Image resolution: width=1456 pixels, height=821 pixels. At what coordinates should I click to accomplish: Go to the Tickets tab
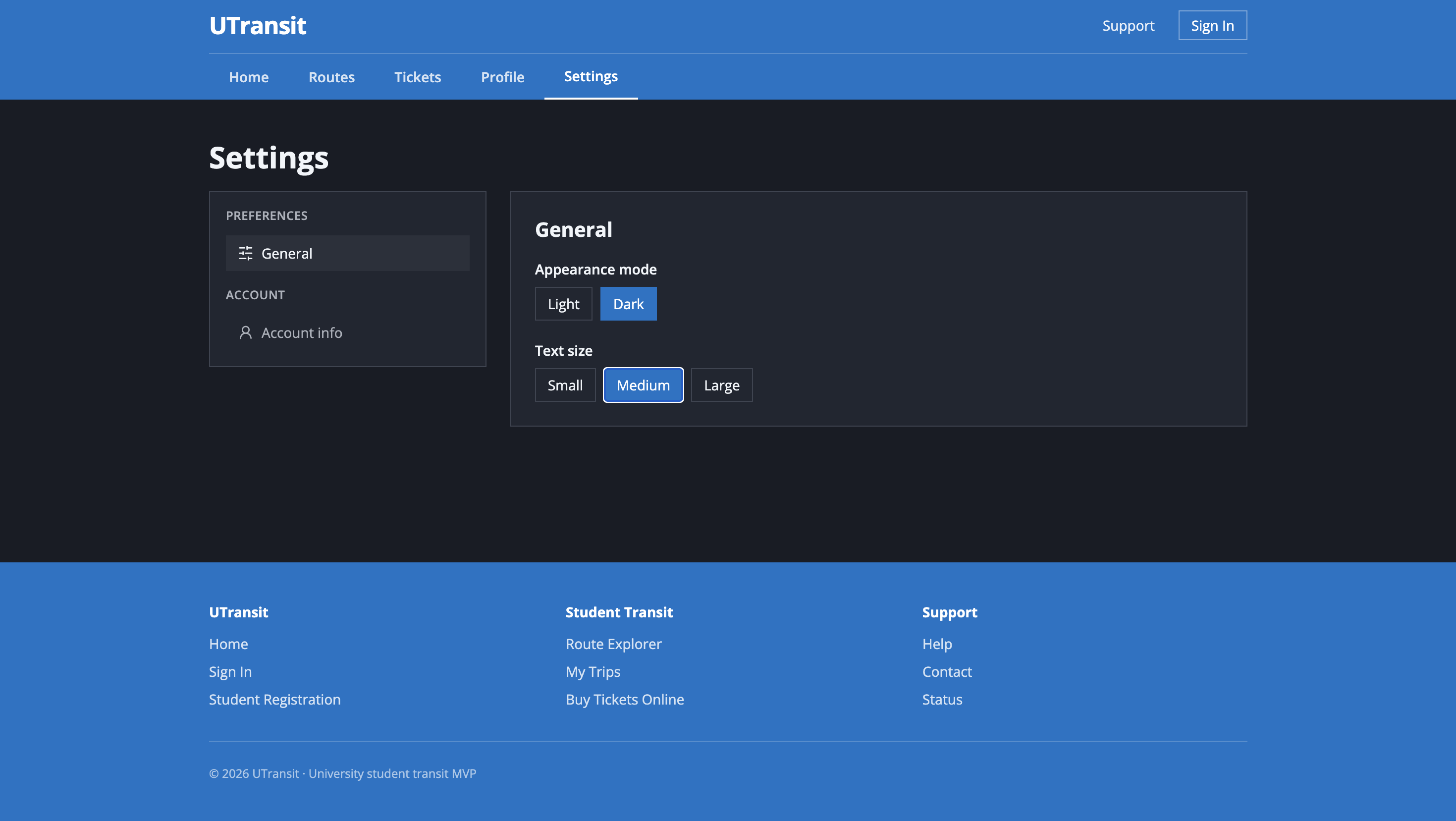417,77
